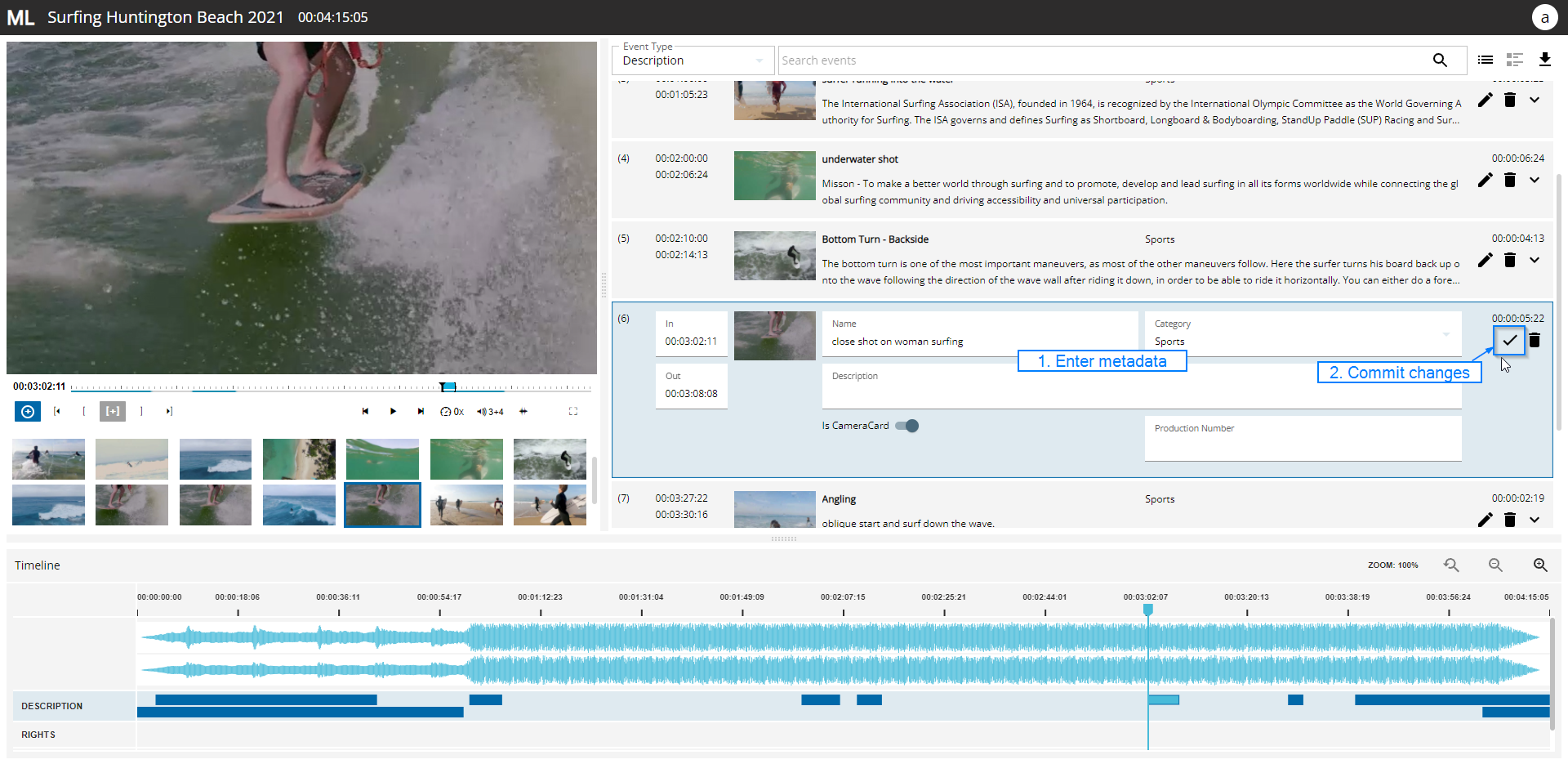Select the RIGHTS timeline track

coord(38,735)
